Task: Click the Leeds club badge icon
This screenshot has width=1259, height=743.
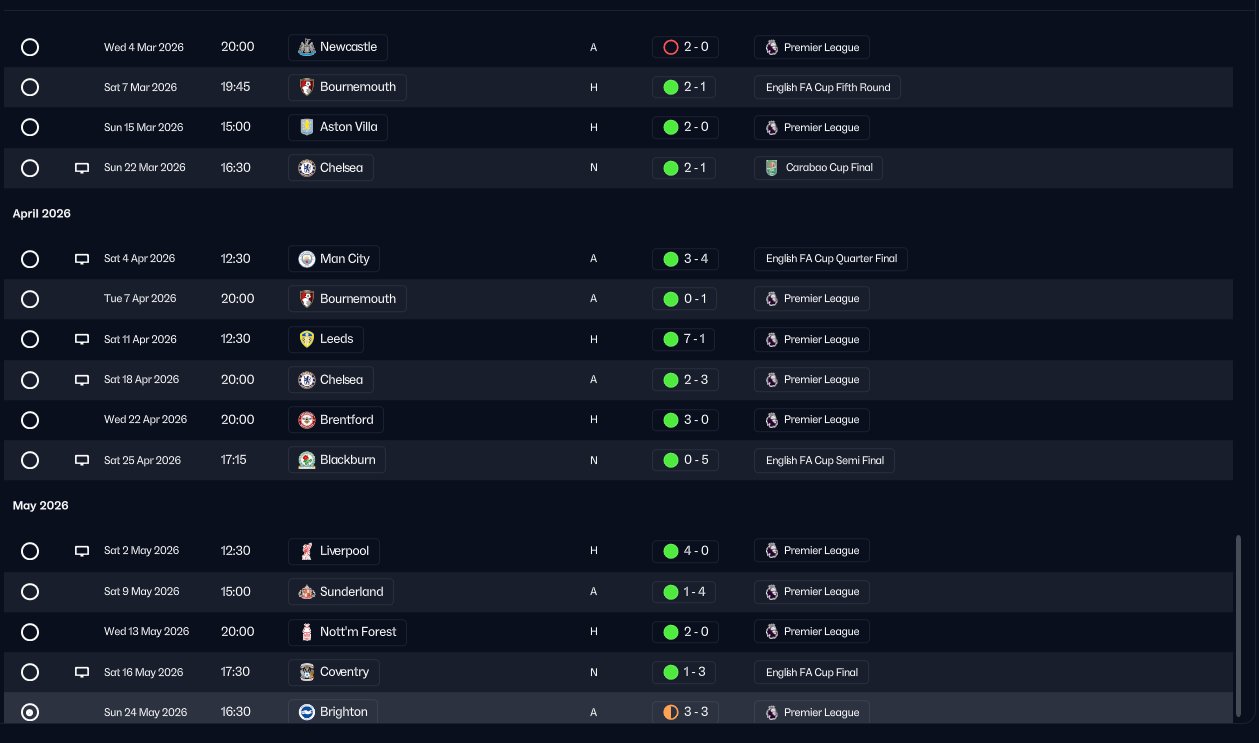Action: (307, 339)
